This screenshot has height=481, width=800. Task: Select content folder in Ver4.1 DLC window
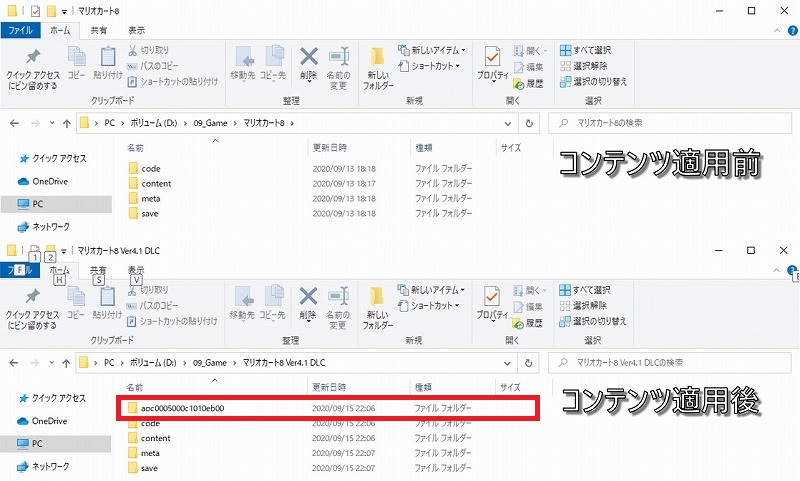[x=149, y=438]
